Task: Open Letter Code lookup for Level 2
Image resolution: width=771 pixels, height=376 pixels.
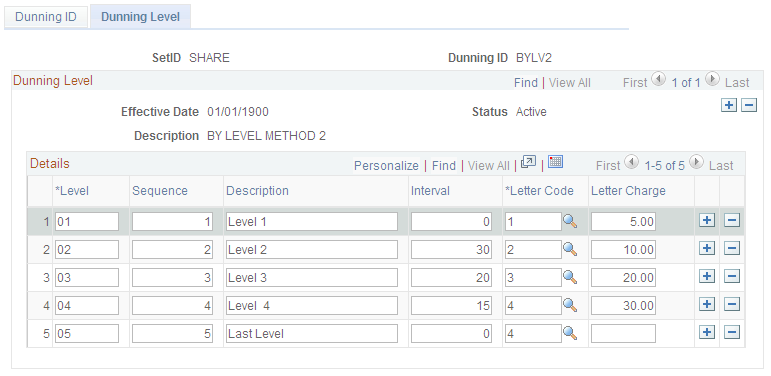Action: 570,249
